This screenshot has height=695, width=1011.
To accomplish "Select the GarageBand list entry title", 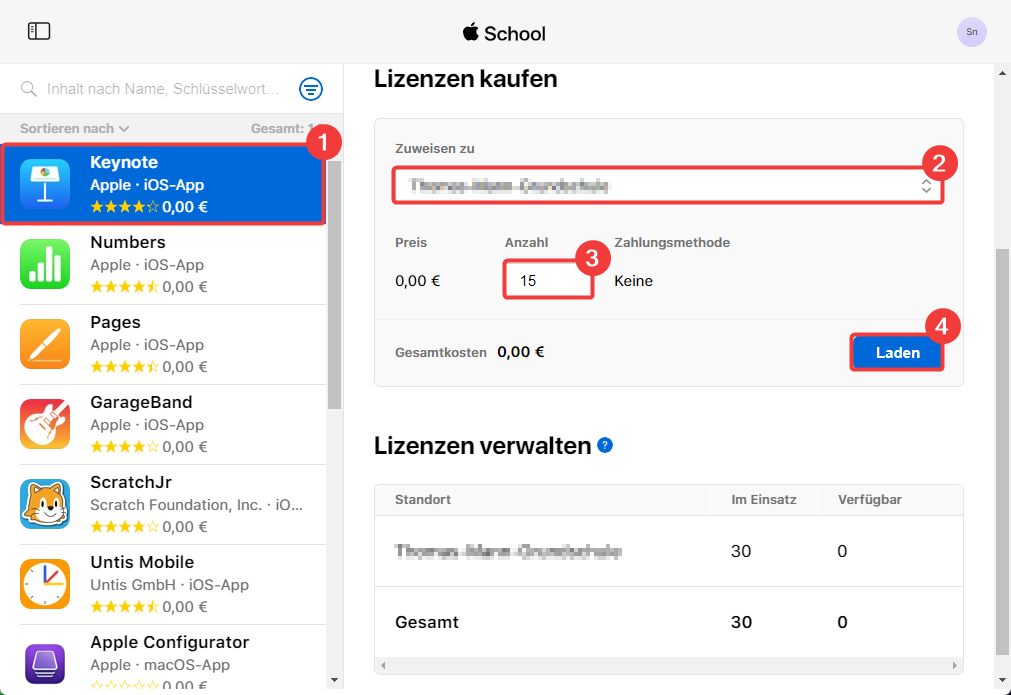I will pyautogui.click(x=141, y=402).
